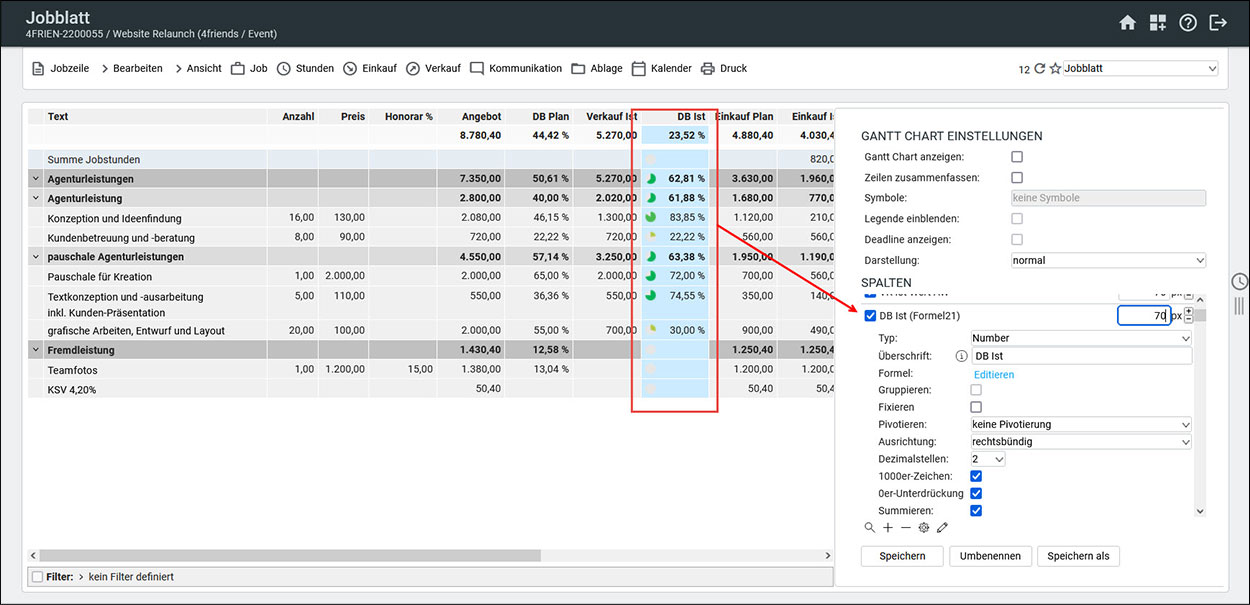Collapse the pauschale Agenturleistungen group
1250x605 pixels.
[x=36, y=257]
